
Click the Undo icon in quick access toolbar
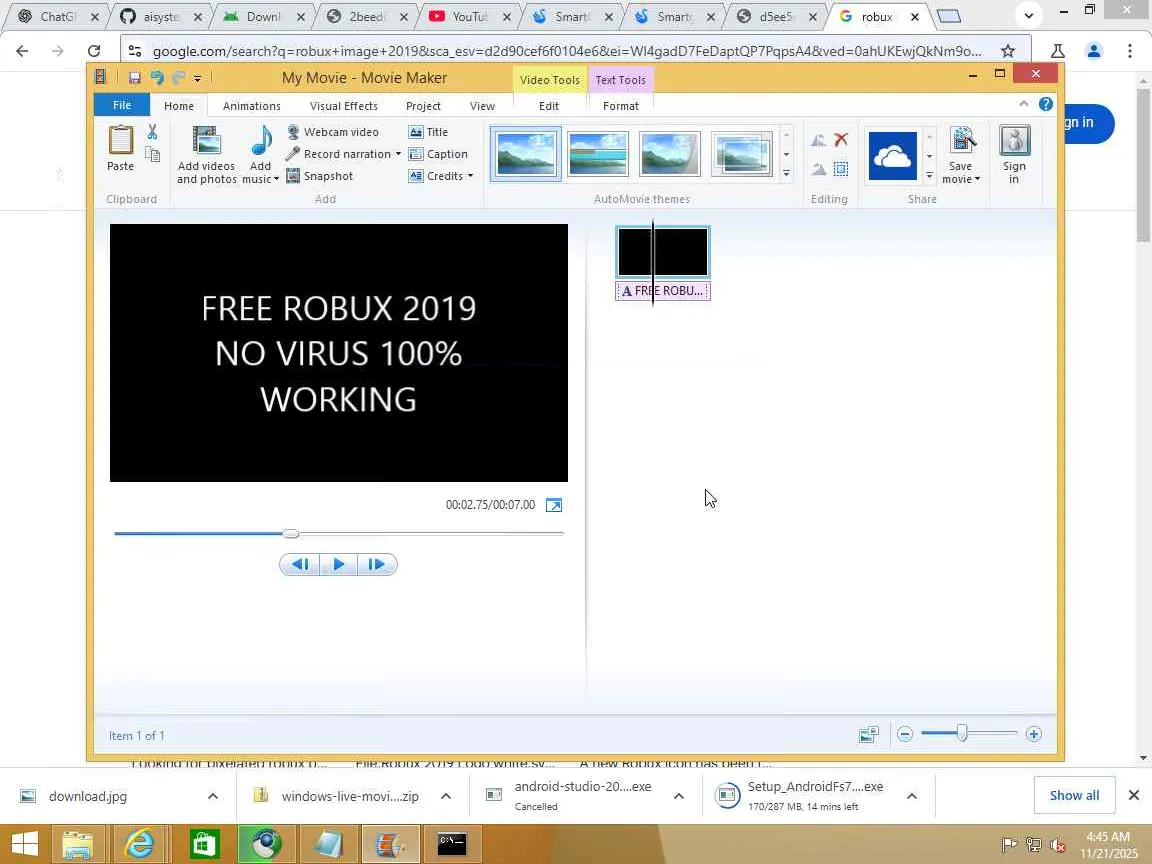click(156, 77)
